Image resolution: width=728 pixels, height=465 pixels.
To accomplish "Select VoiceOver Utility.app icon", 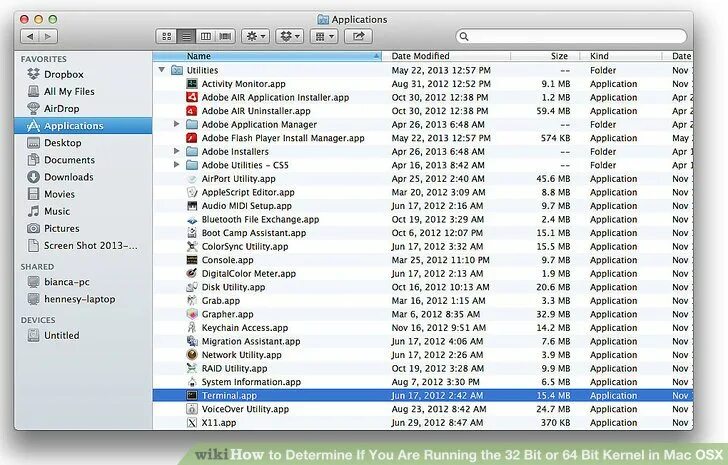I will [x=192, y=409].
